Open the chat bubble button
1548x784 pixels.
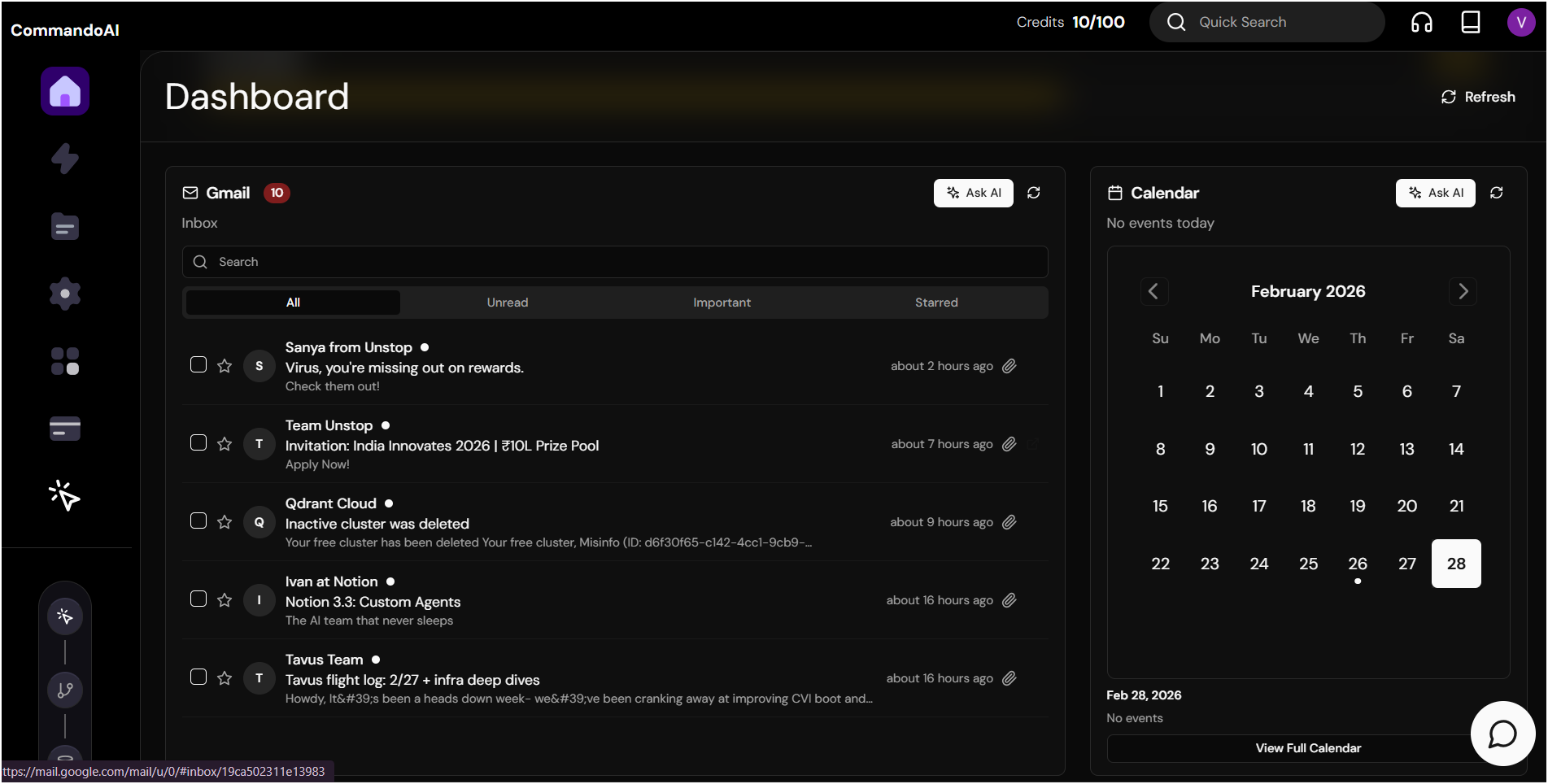[x=1502, y=734]
